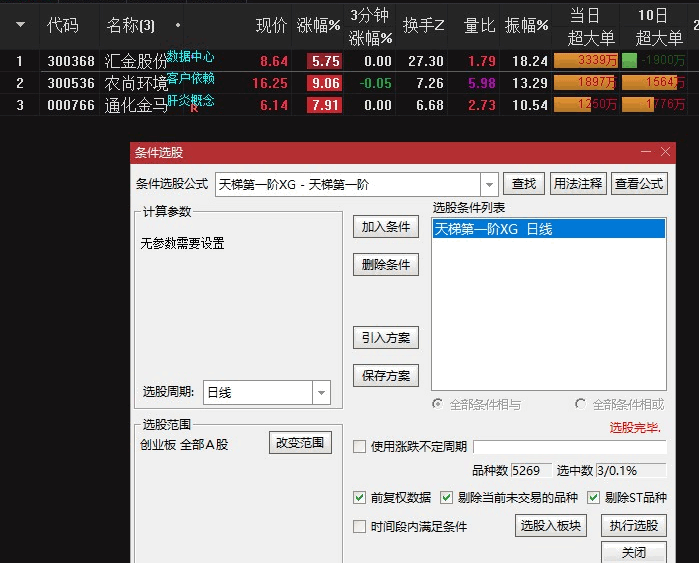The image size is (699, 563).
Task: Click 3339万 bar for 汇金股份
Action: [586, 60]
